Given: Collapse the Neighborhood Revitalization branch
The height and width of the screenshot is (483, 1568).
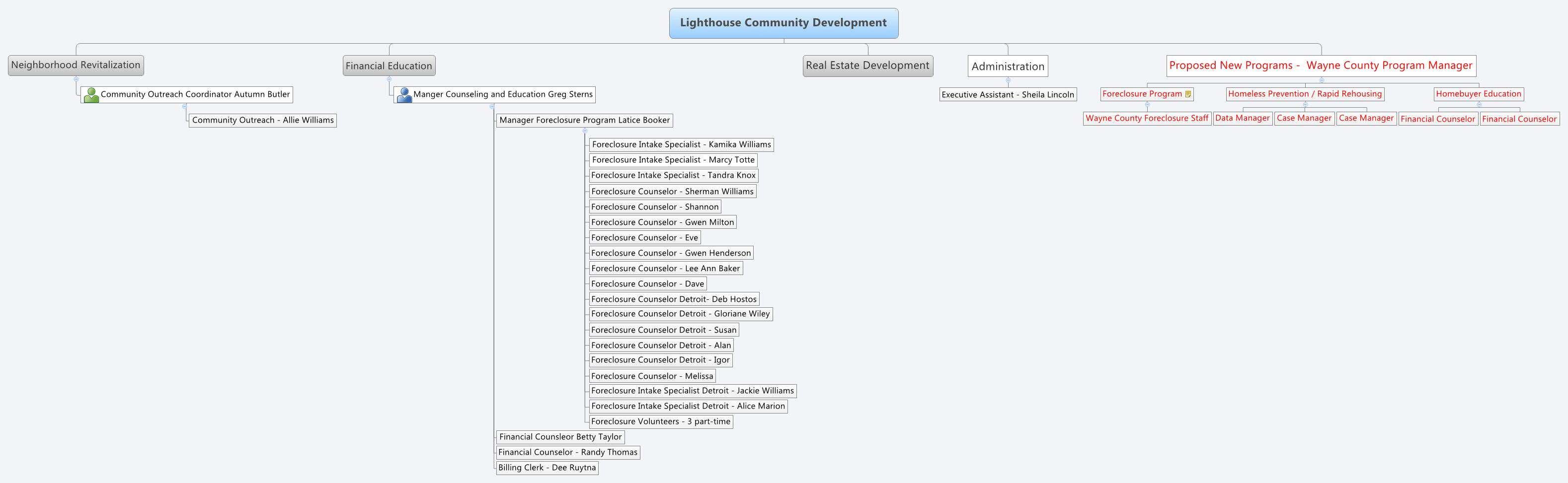Looking at the screenshot, I should pyautogui.click(x=76, y=78).
